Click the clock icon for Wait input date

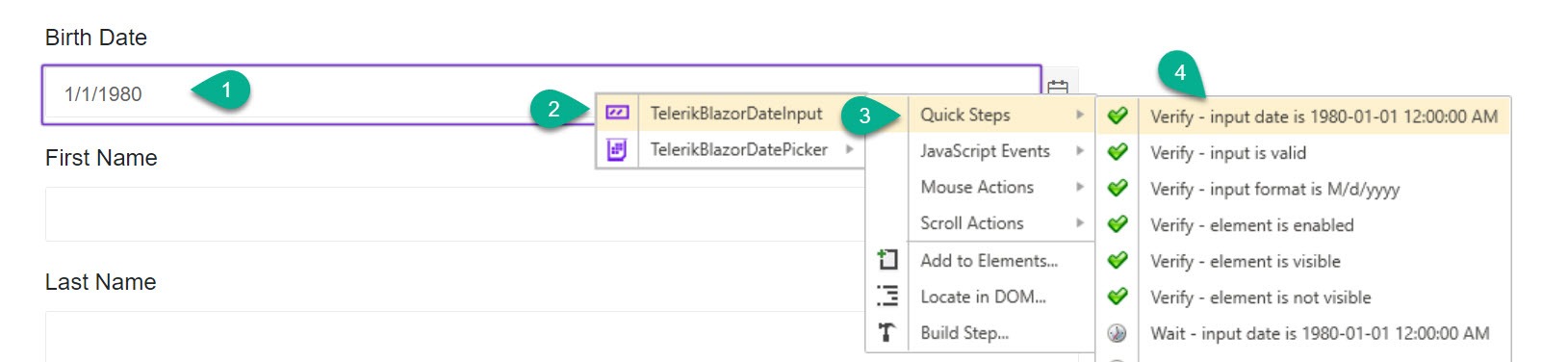coord(1117,333)
